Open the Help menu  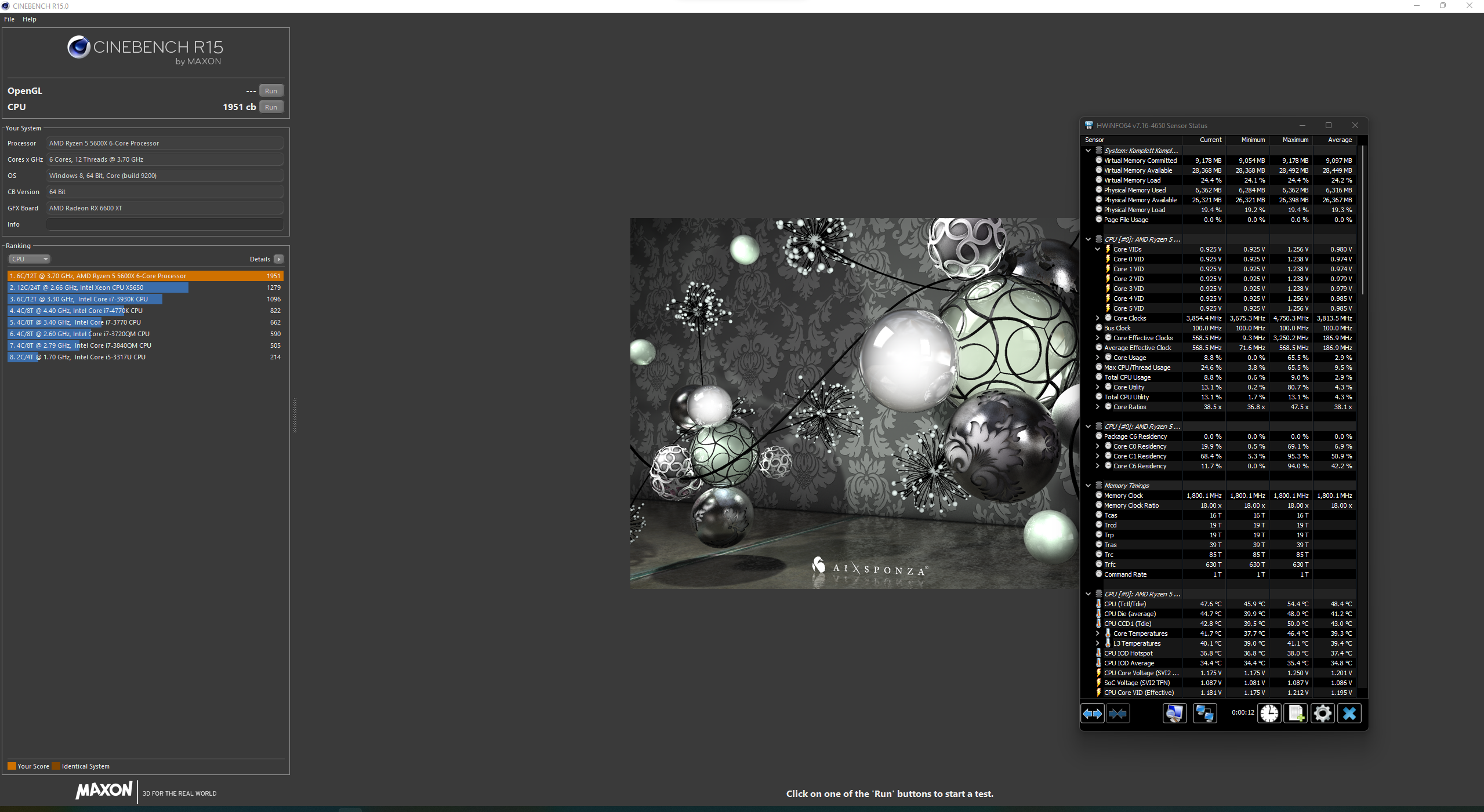click(30, 19)
